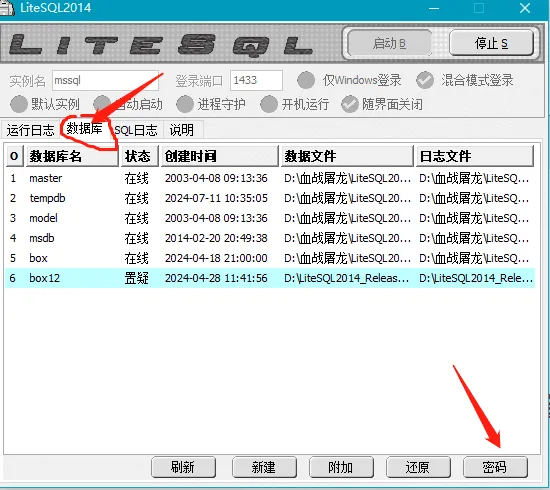Open the SQL日志 tab

(x=137, y=130)
